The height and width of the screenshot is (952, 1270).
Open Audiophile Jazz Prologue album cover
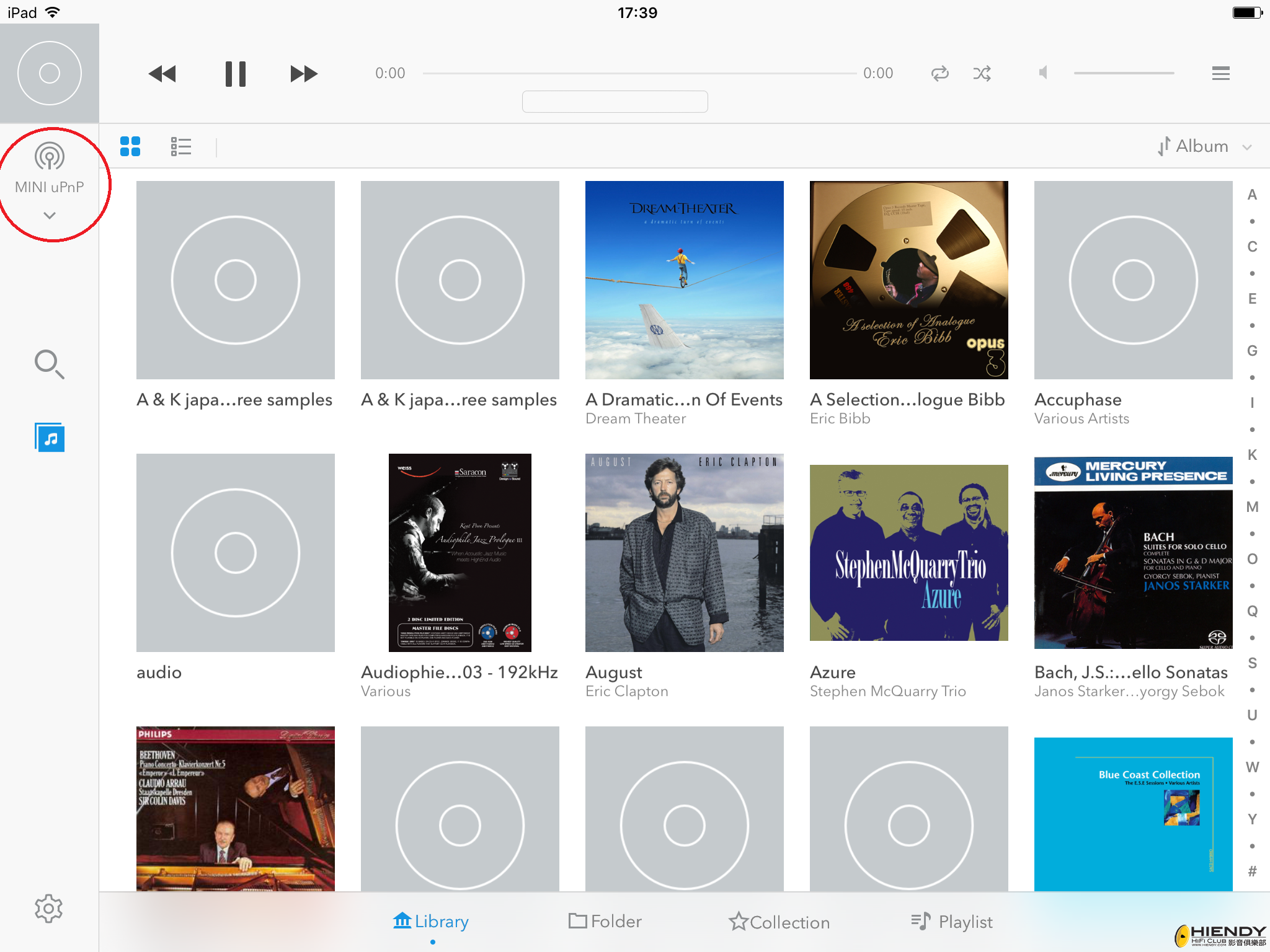(460, 553)
